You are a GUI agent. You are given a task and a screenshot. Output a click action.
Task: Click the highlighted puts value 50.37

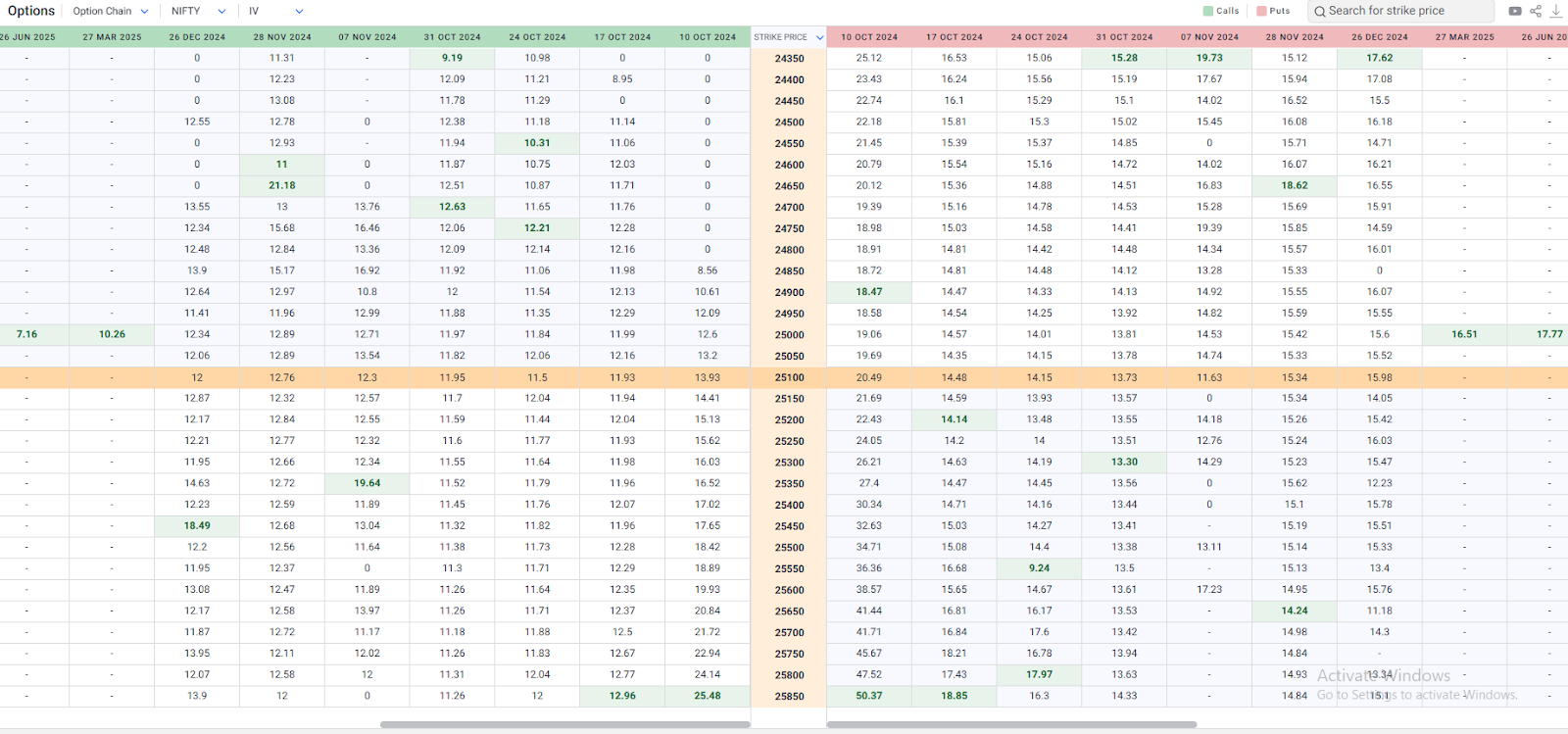pyautogui.click(x=869, y=696)
